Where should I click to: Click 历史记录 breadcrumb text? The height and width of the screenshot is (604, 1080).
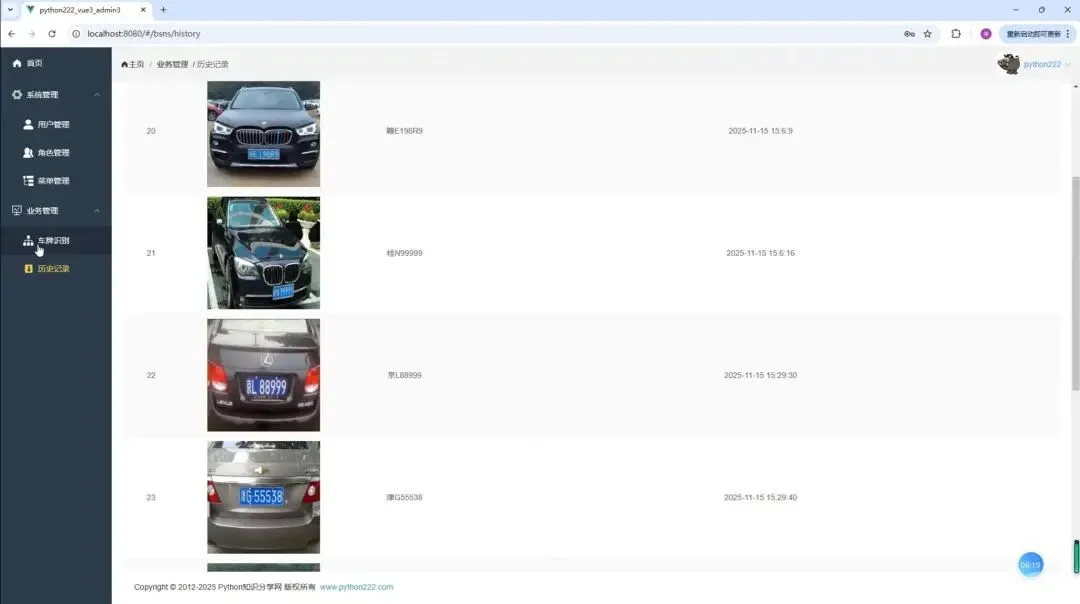pos(213,64)
